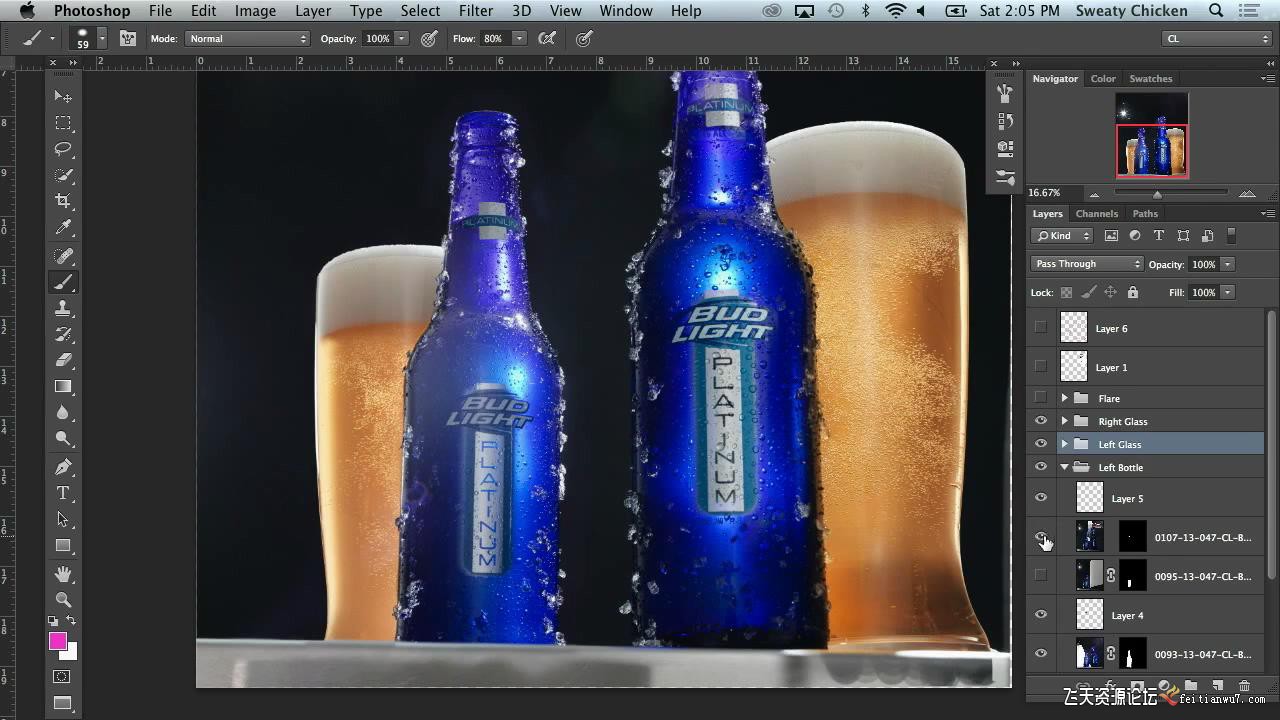Switch to the Channels tab
Viewport: 1280px width, 720px height.
coord(1097,213)
